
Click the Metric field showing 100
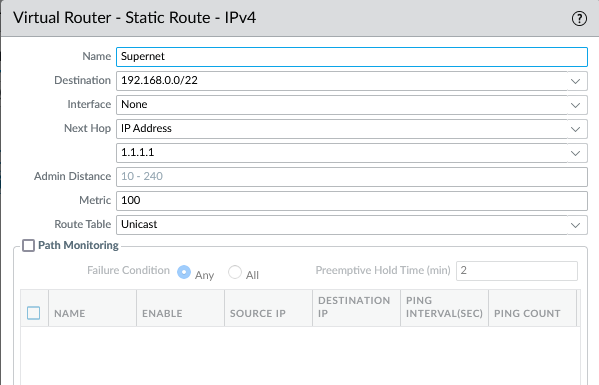coord(352,201)
